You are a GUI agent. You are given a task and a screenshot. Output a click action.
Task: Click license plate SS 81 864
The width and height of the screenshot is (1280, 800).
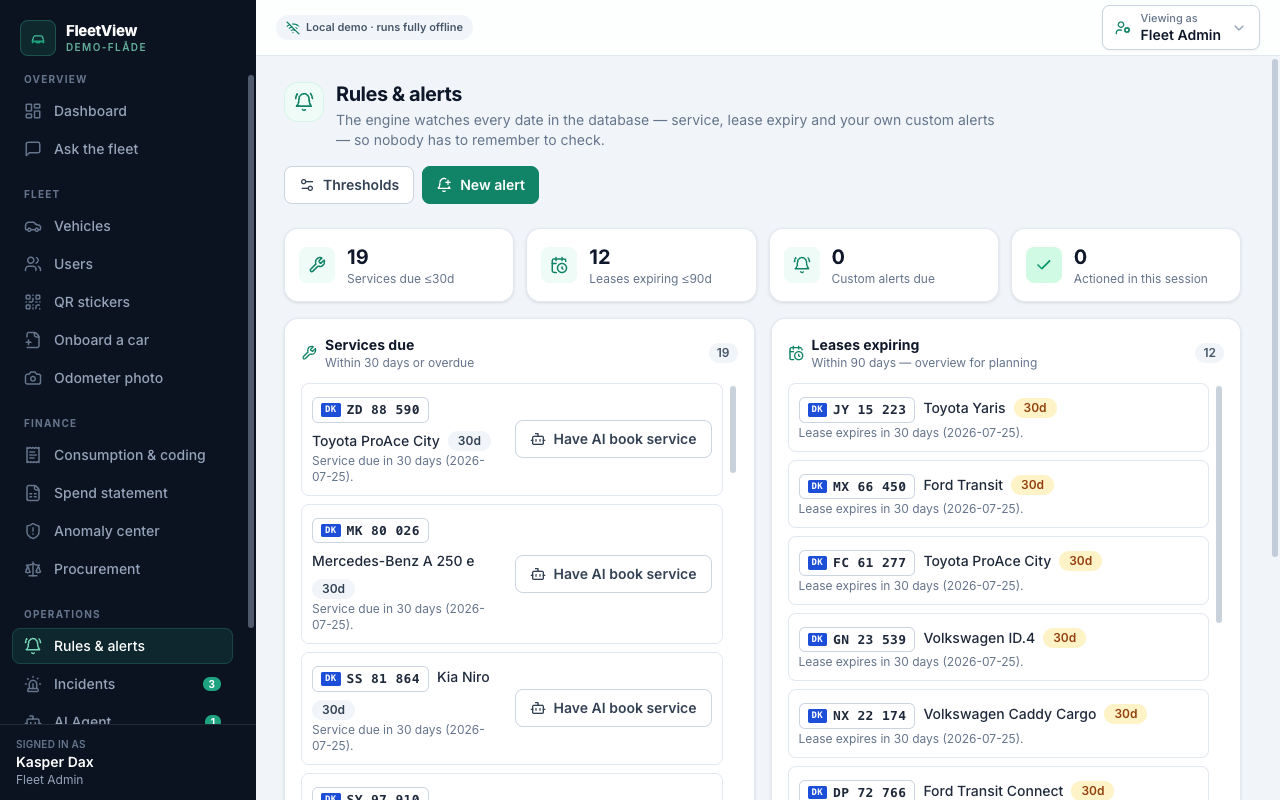pos(370,678)
